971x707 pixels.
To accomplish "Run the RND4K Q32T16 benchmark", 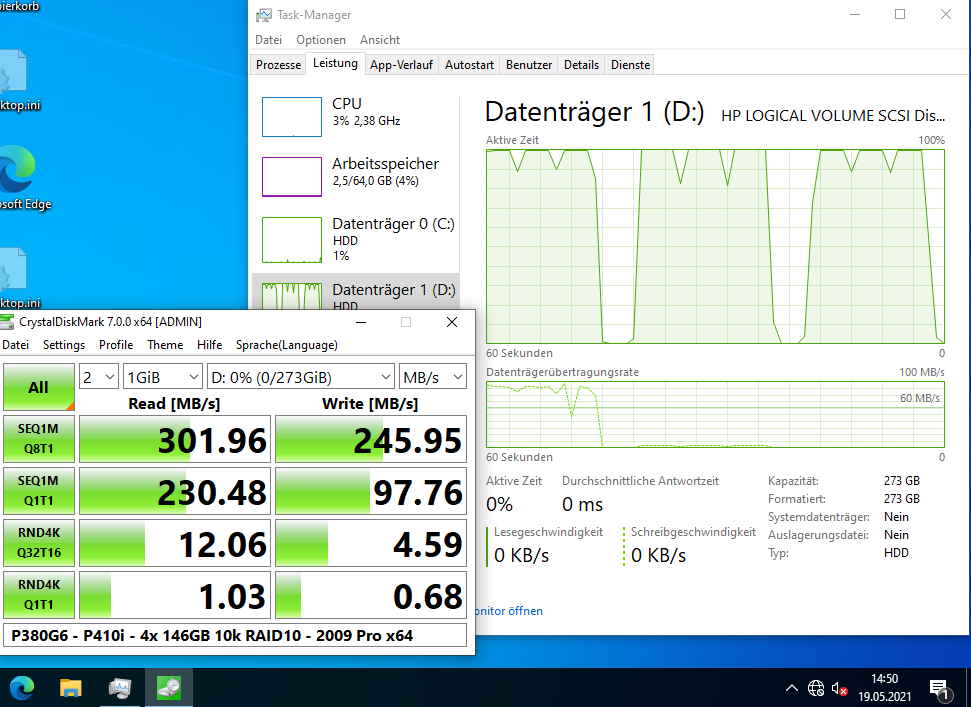I will [x=39, y=543].
